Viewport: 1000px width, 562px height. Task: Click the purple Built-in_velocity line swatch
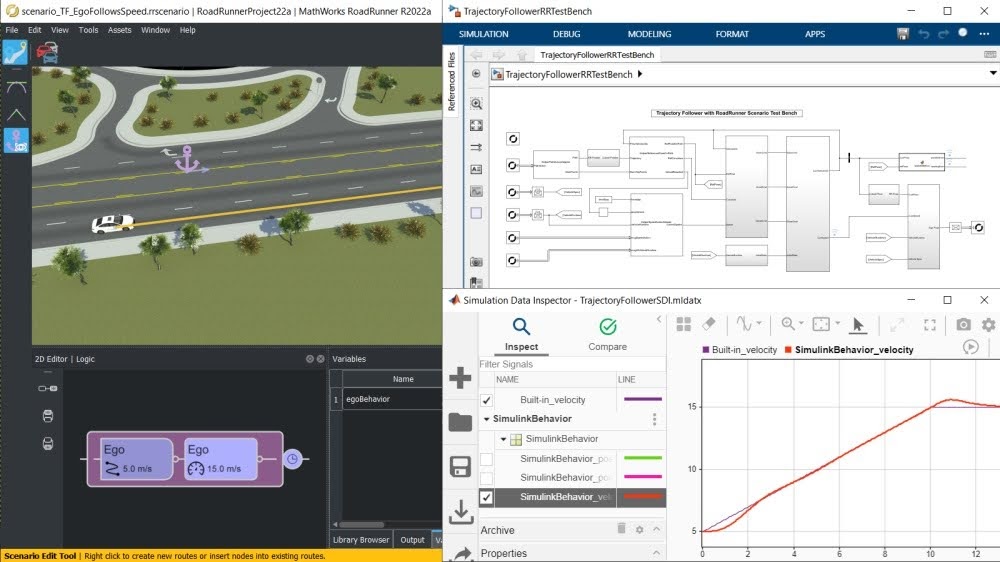pos(641,400)
